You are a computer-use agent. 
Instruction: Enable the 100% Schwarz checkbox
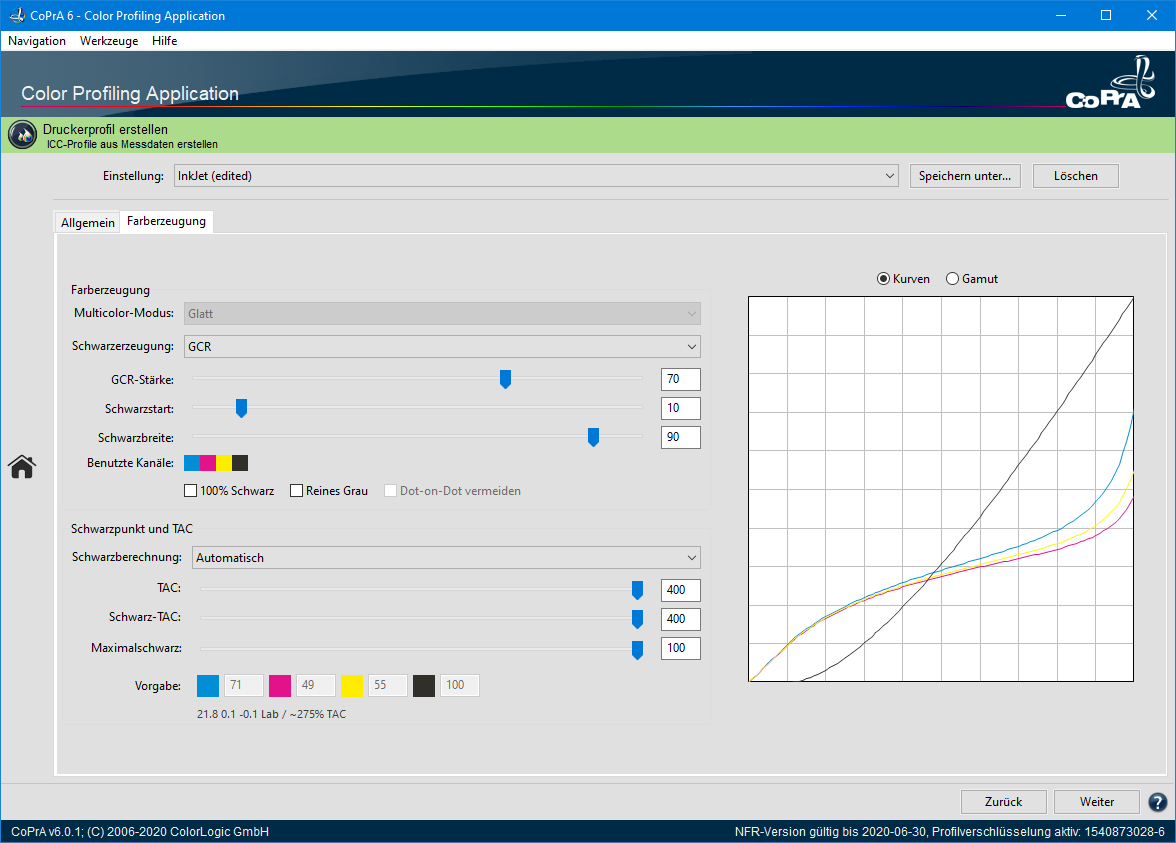191,491
